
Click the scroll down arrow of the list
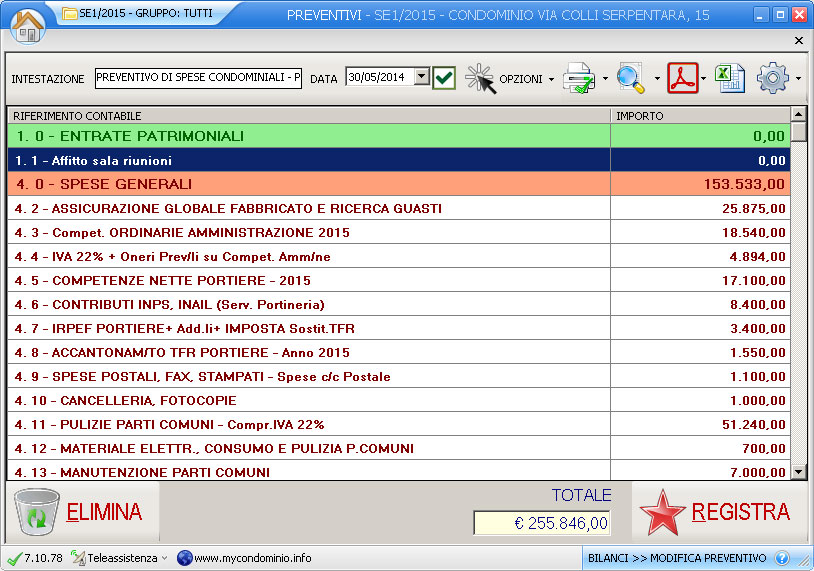[798, 471]
